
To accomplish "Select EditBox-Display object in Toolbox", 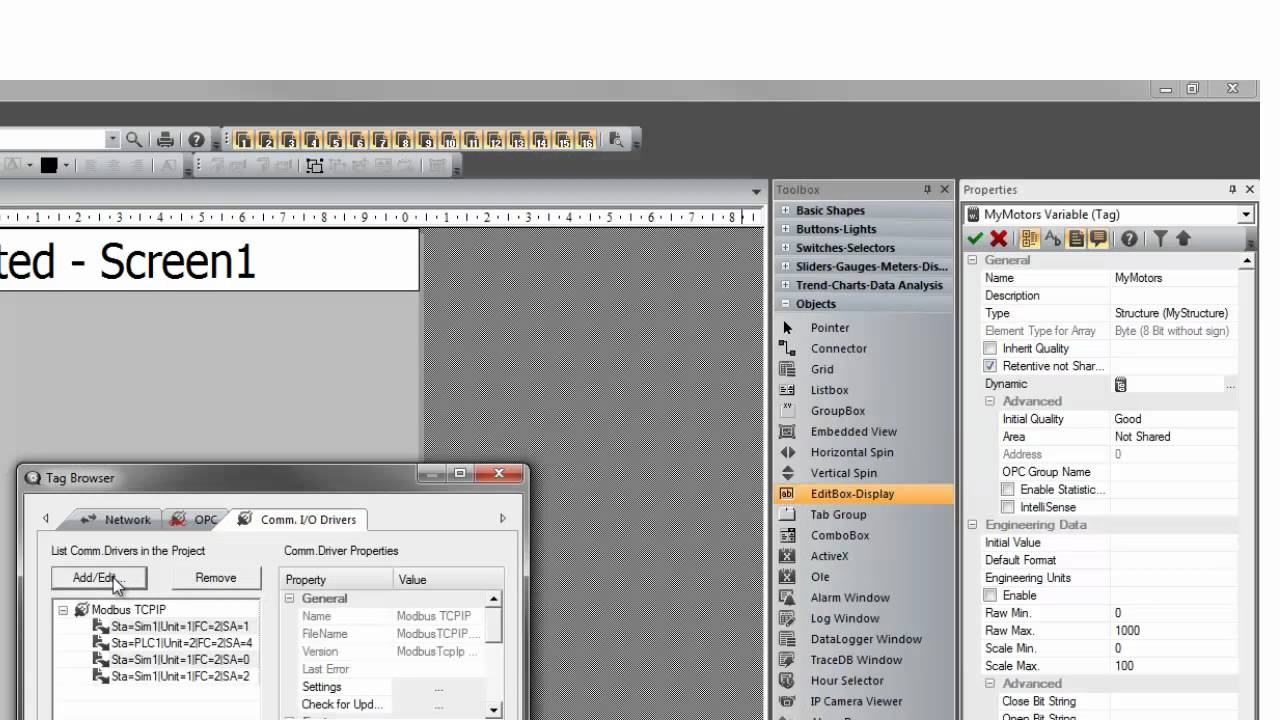I will point(852,494).
